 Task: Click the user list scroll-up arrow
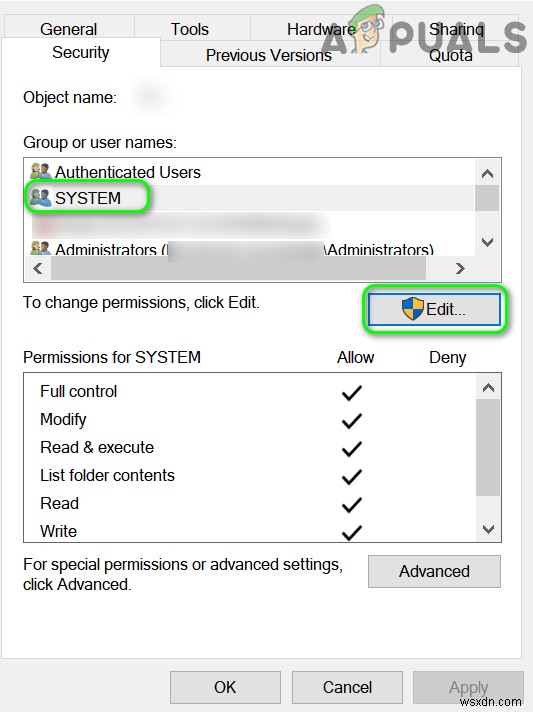tap(487, 173)
